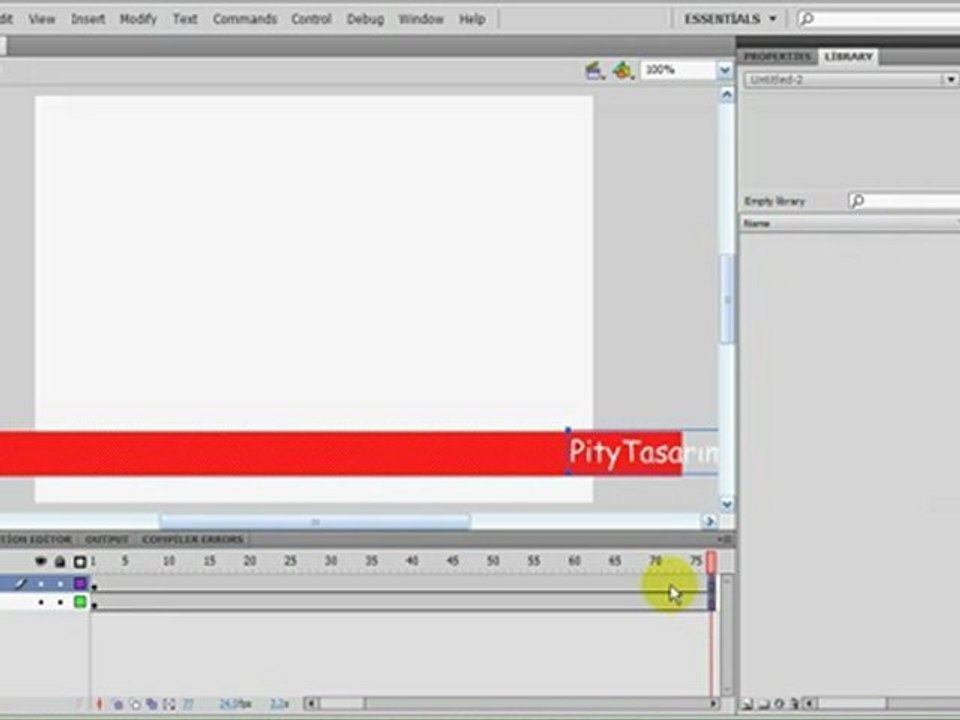Open the Help menu
The width and height of the screenshot is (960, 720).
472,19
